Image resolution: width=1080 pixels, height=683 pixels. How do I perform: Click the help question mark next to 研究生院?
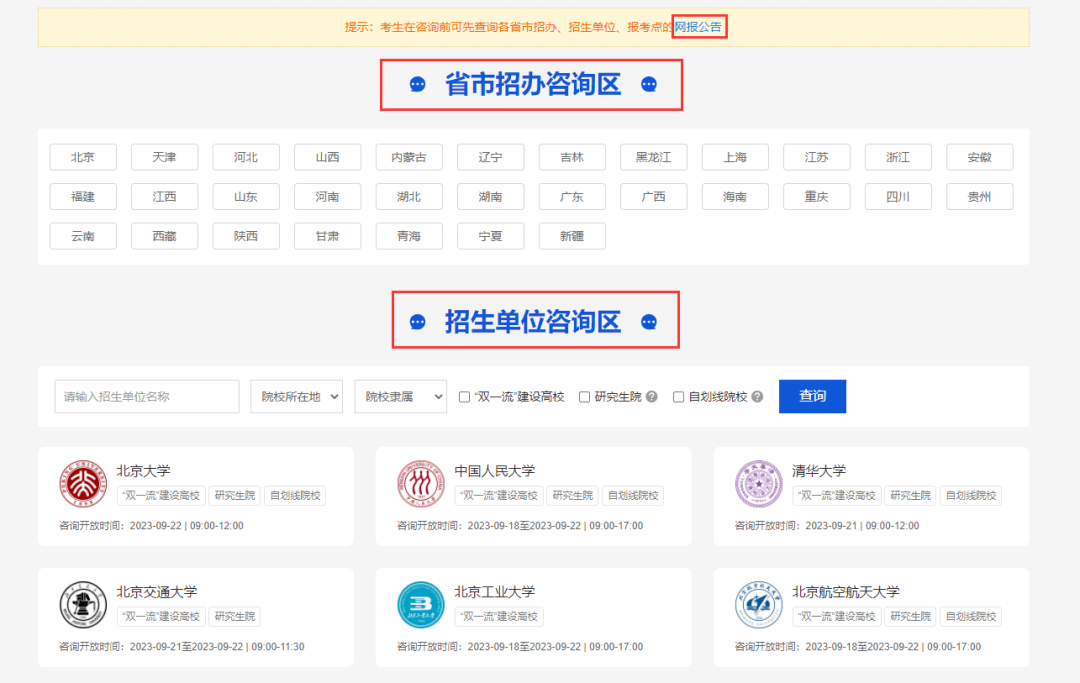coord(651,396)
